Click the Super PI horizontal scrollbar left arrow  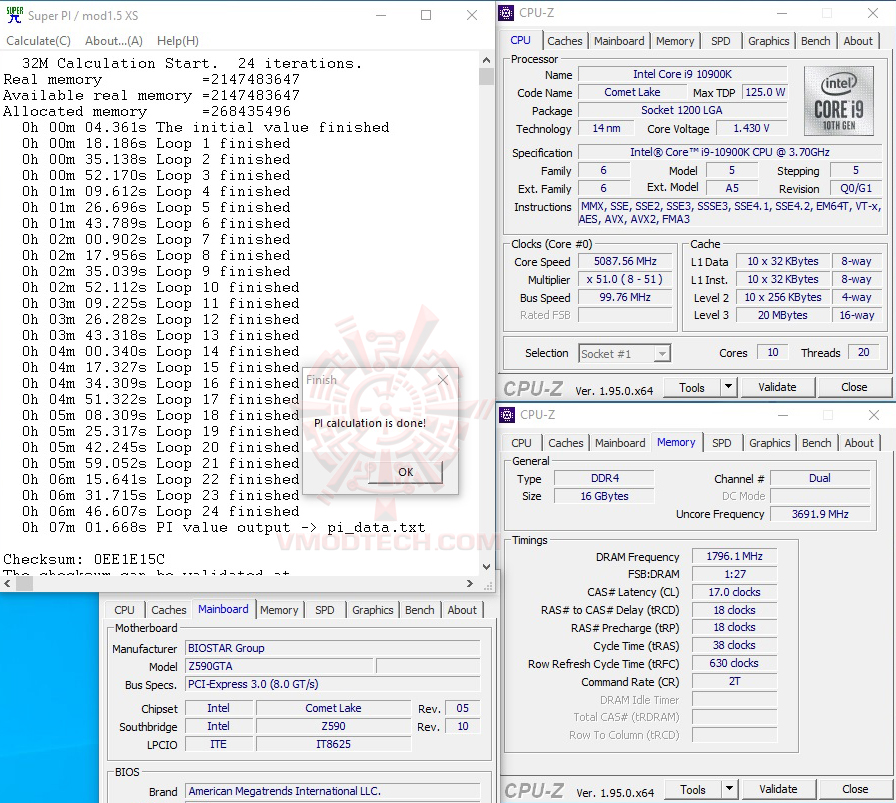tap(7, 584)
